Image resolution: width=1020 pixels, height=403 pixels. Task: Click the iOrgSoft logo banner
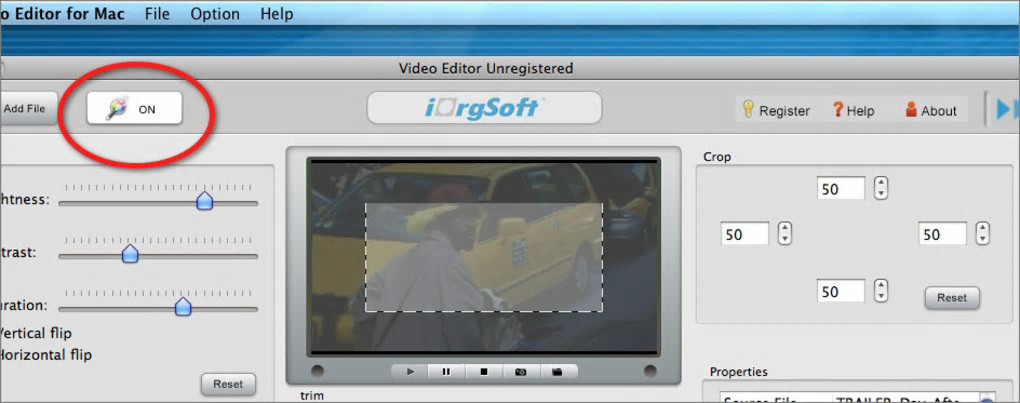tap(485, 107)
